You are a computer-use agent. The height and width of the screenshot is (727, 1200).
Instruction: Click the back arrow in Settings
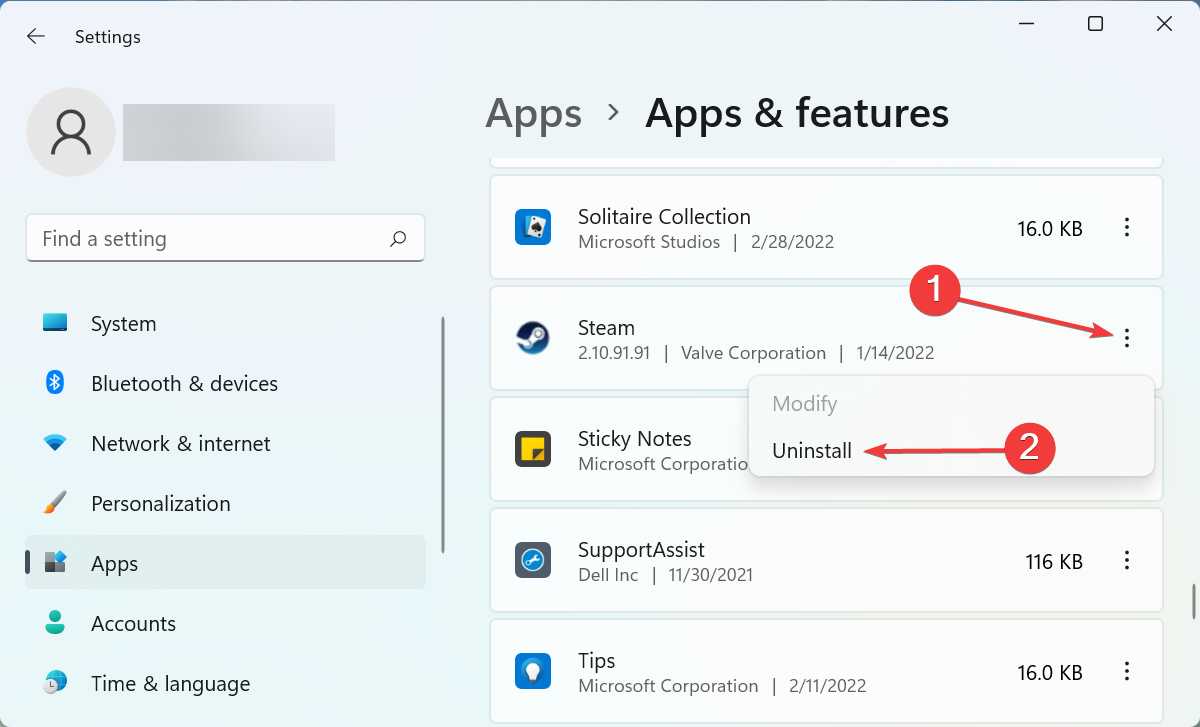(x=36, y=37)
